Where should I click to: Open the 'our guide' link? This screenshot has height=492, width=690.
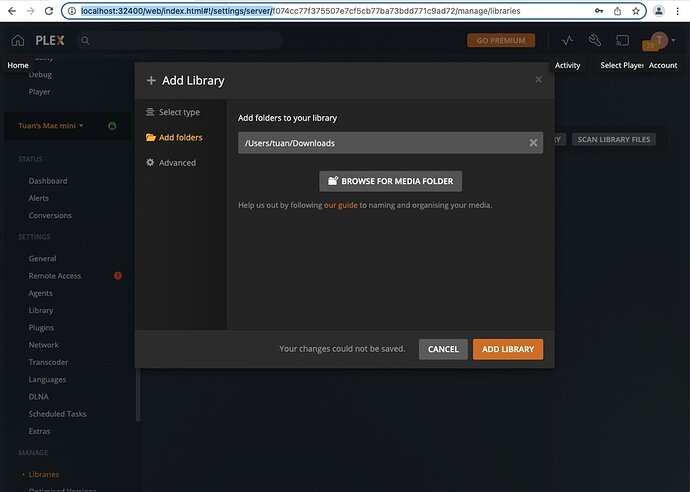coord(341,205)
